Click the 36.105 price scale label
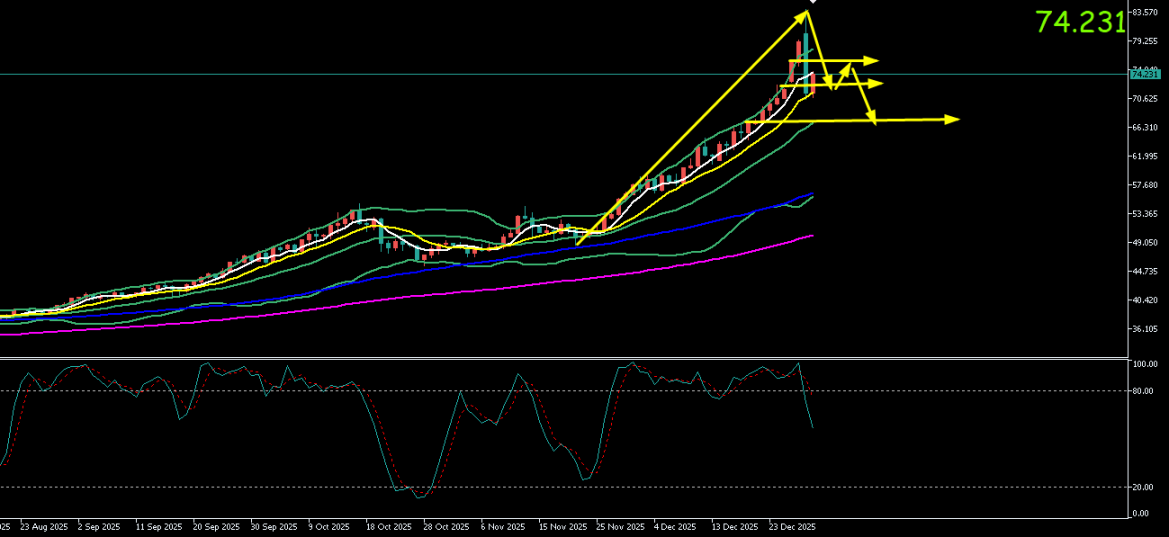This screenshot has width=1169, height=537. point(1145,329)
